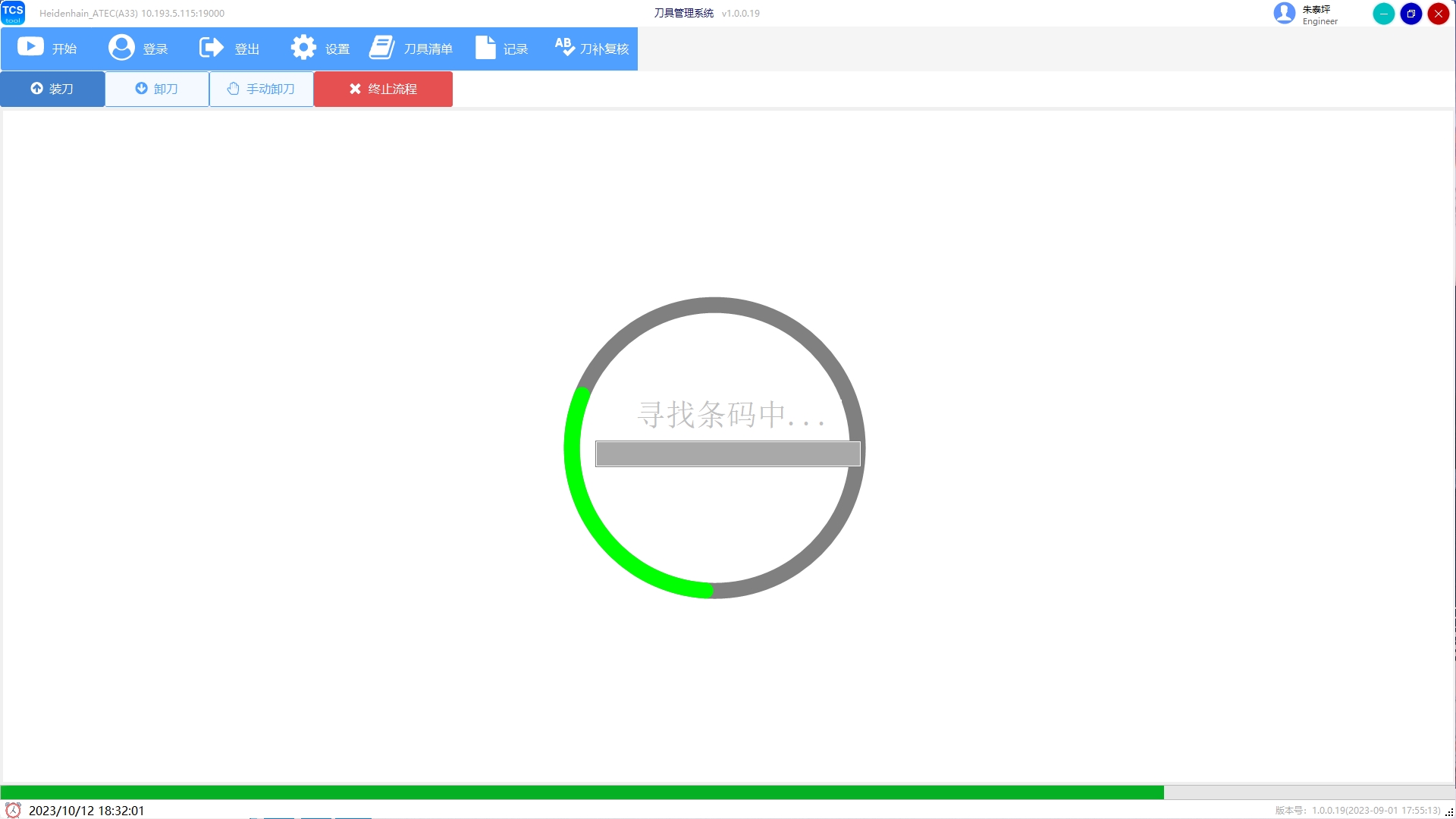1456x819 pixels.
Task: Click the 开始 play icon
Action: [30, 47]
